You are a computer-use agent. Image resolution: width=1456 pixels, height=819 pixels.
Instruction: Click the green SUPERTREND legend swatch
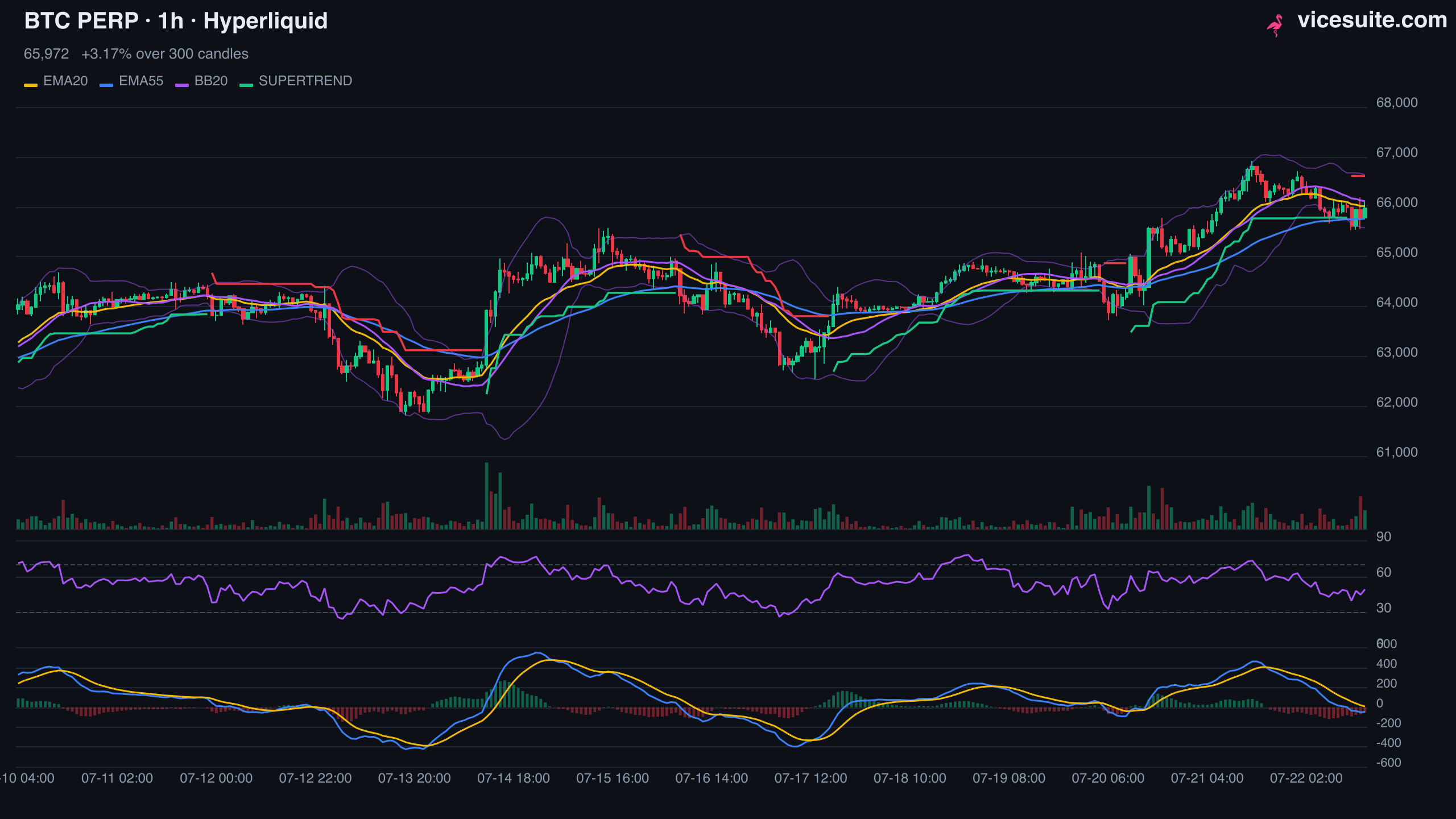246,85
